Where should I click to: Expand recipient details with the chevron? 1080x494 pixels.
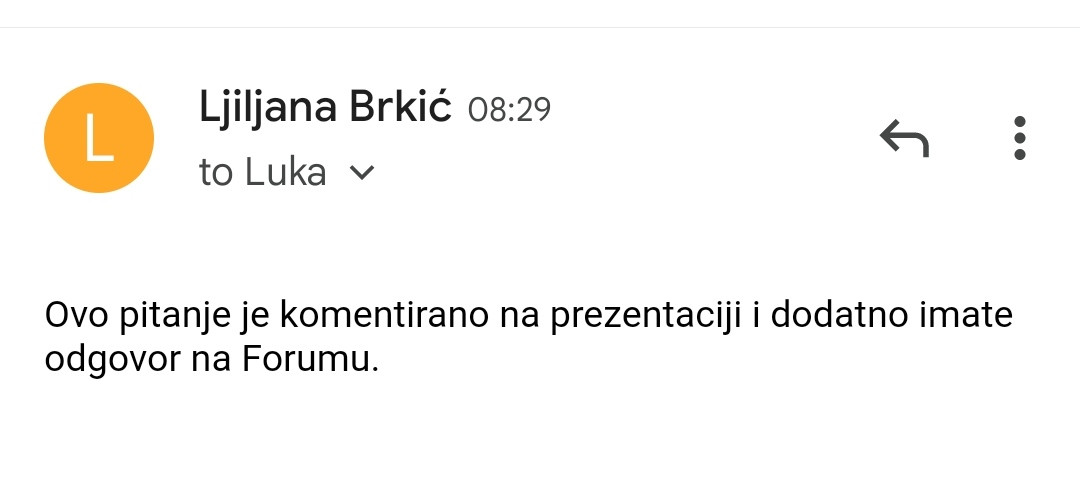pos(362,172)
